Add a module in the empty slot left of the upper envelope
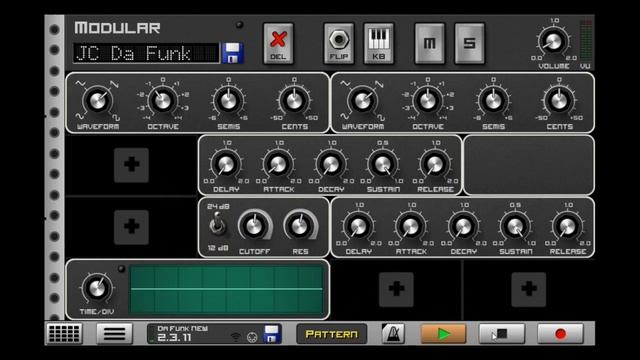The width and height of the screenshot is (640, 360). 131,165
